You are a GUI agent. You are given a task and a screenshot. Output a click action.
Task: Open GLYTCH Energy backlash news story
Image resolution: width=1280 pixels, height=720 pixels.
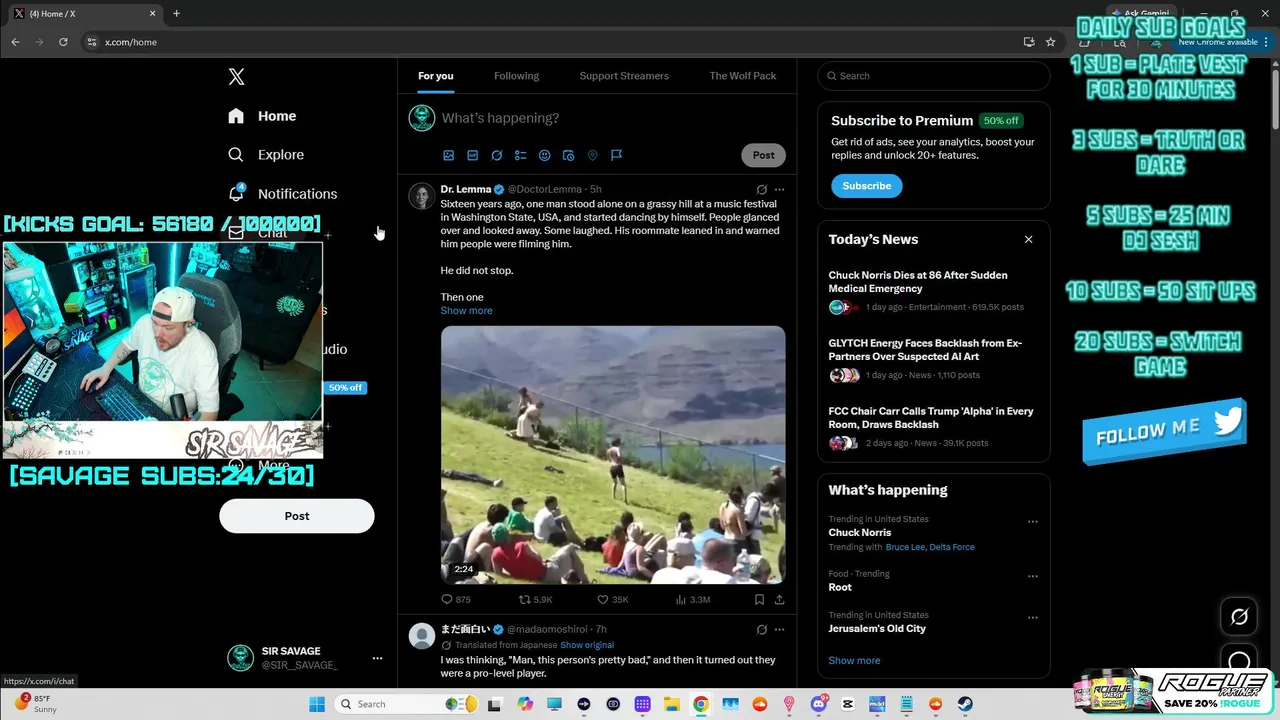[x=925, y=350]
